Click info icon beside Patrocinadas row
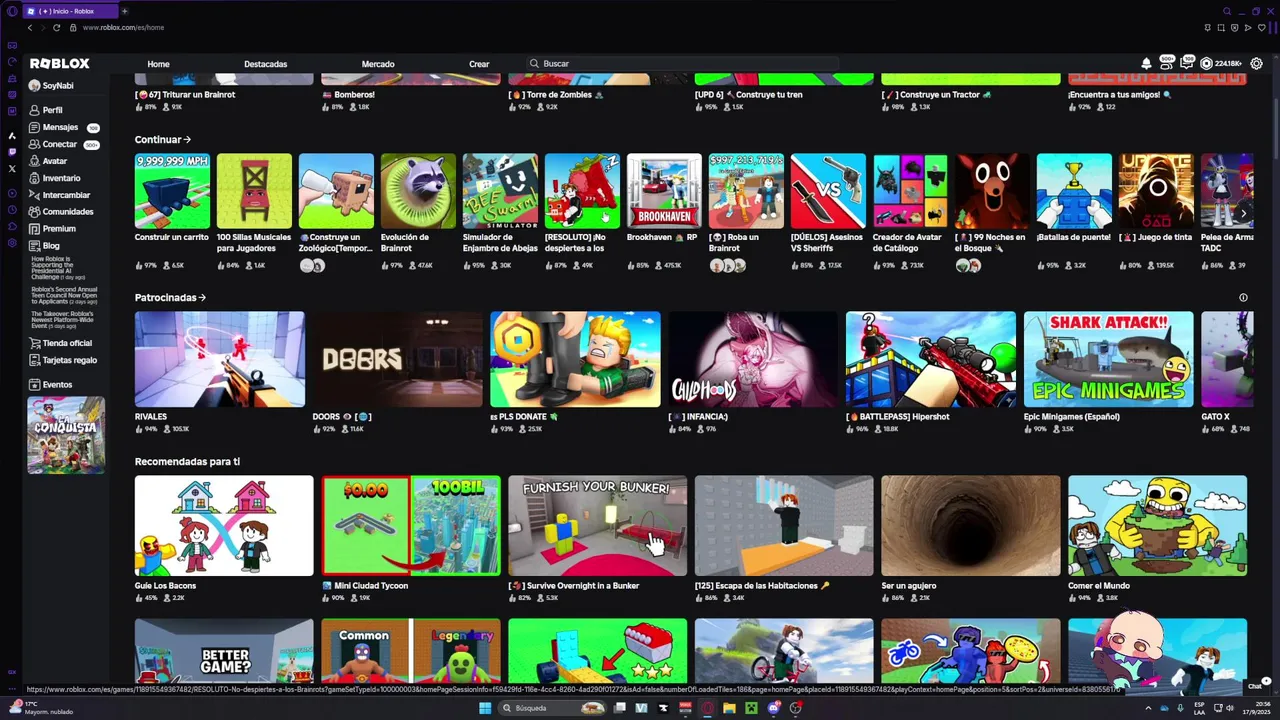 coord(1243,297)
